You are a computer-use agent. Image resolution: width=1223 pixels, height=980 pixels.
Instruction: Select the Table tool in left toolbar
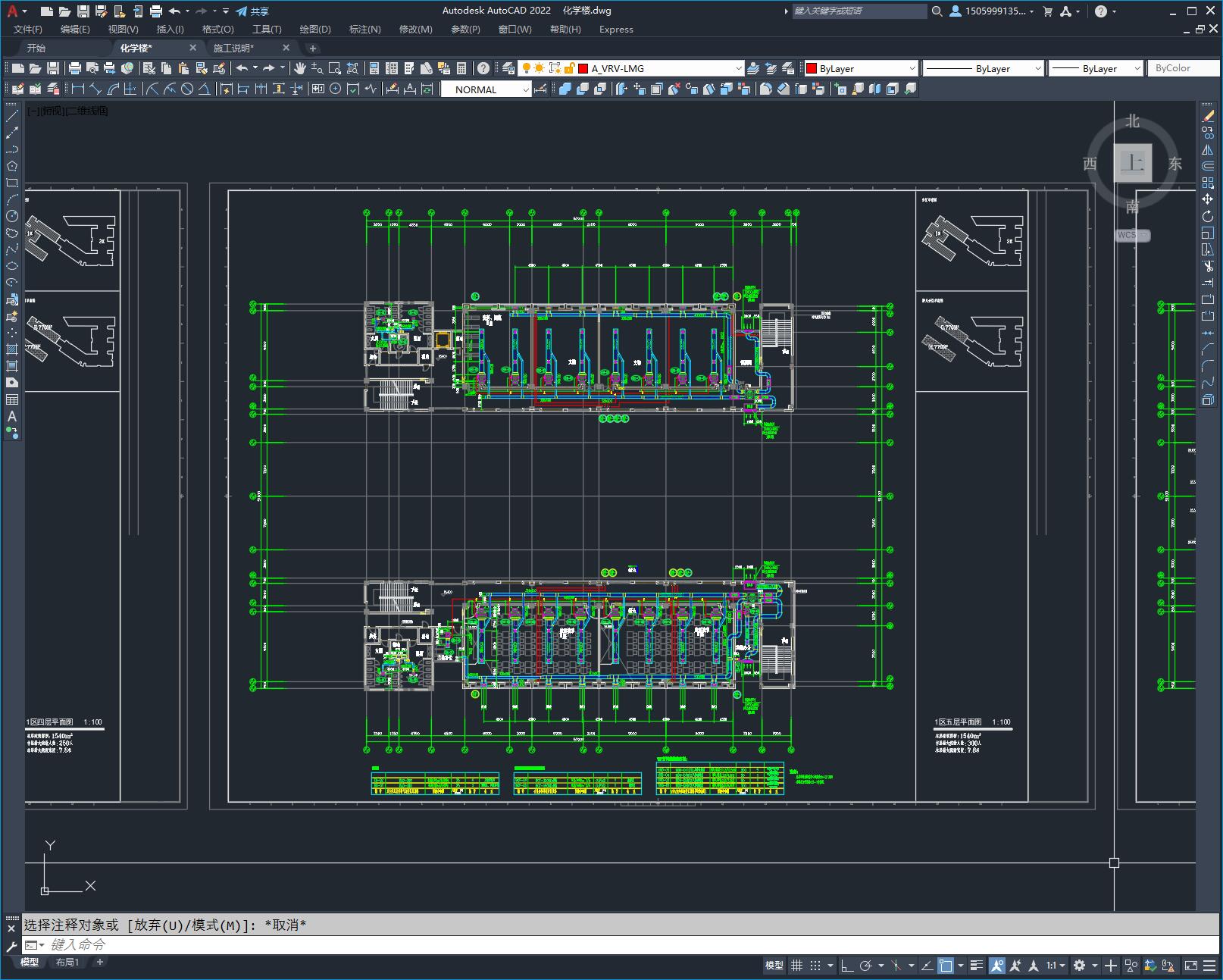point(12,399)
